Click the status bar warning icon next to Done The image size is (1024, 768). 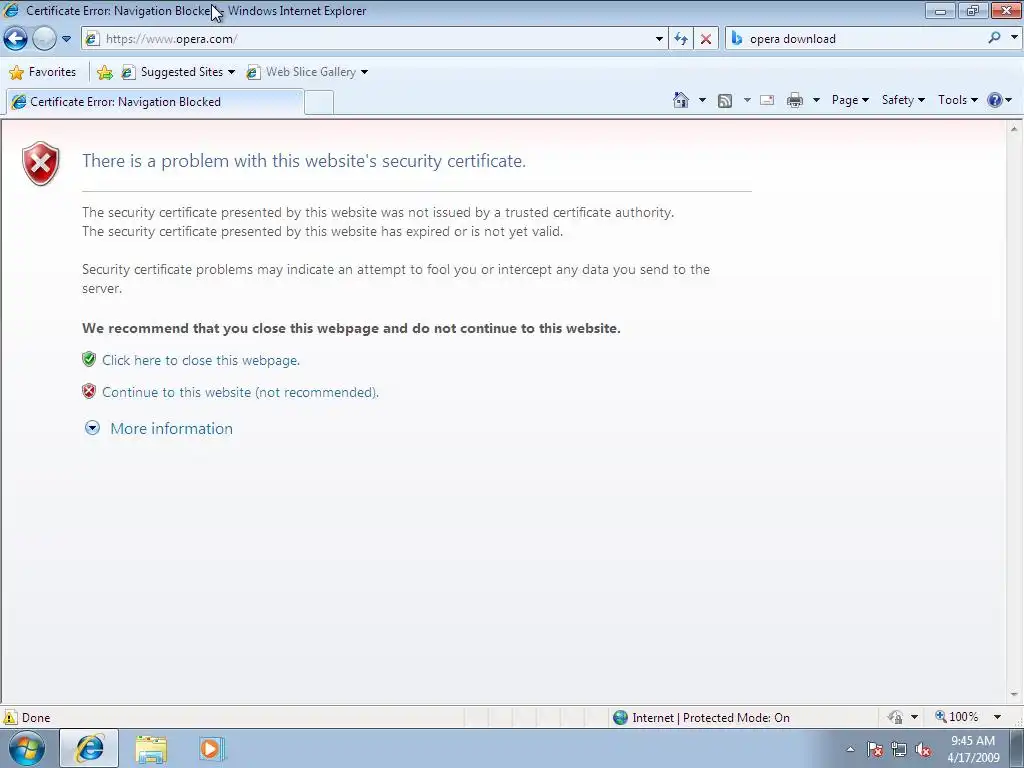[x=10, y=717]
